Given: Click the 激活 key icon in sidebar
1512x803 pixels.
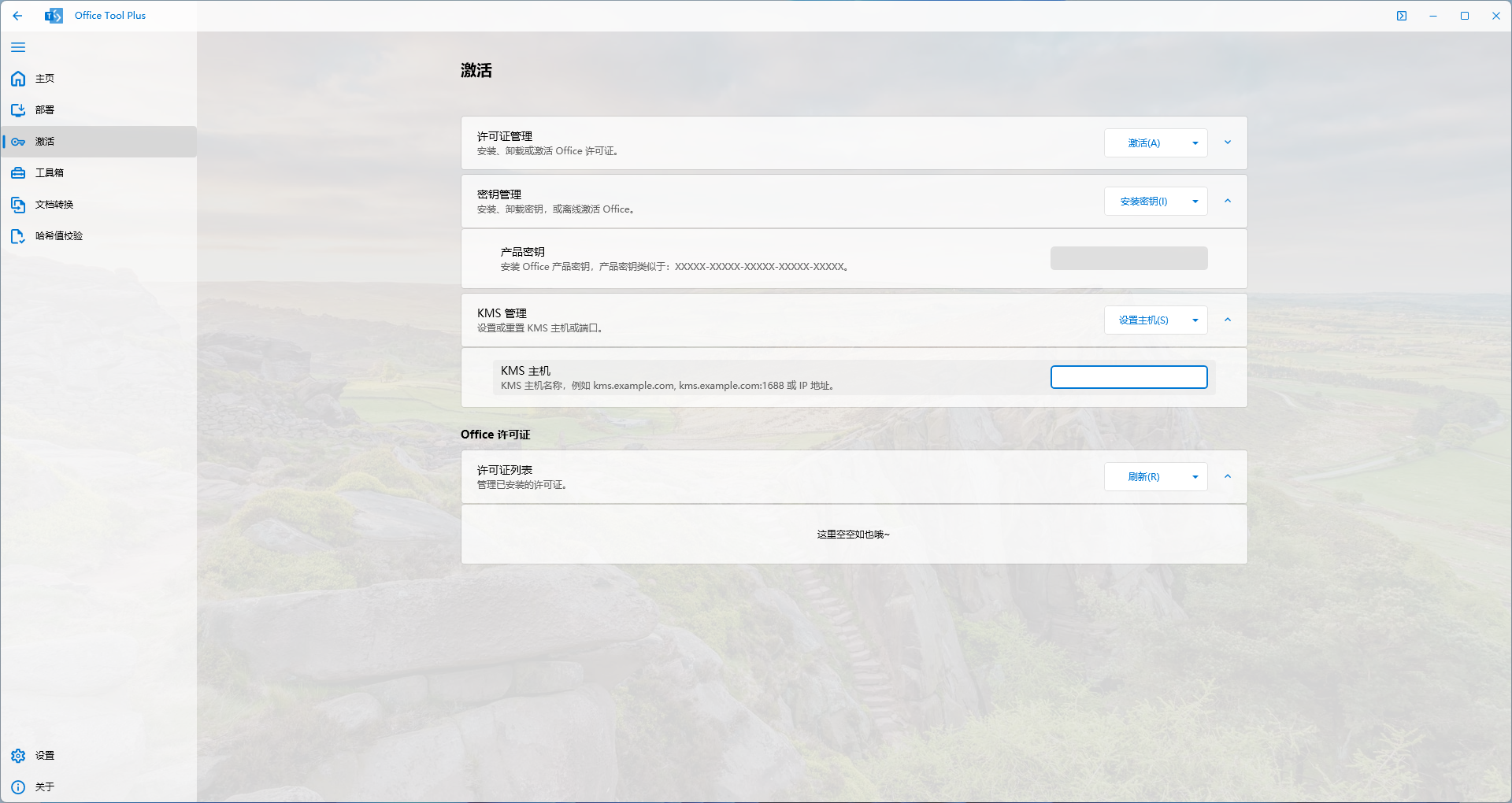Looking at the screenshot, I should (x=18, y=142).
